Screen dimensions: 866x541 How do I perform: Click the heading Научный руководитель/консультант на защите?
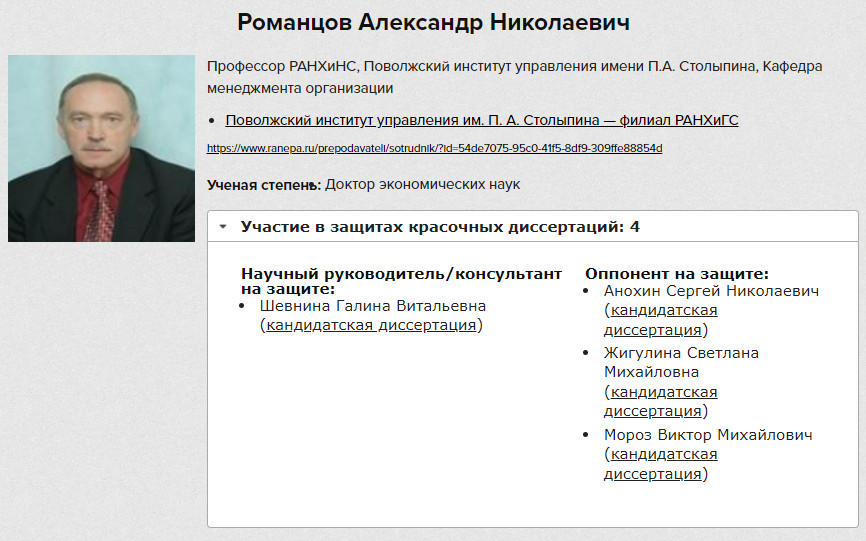(x=402, y=281)
